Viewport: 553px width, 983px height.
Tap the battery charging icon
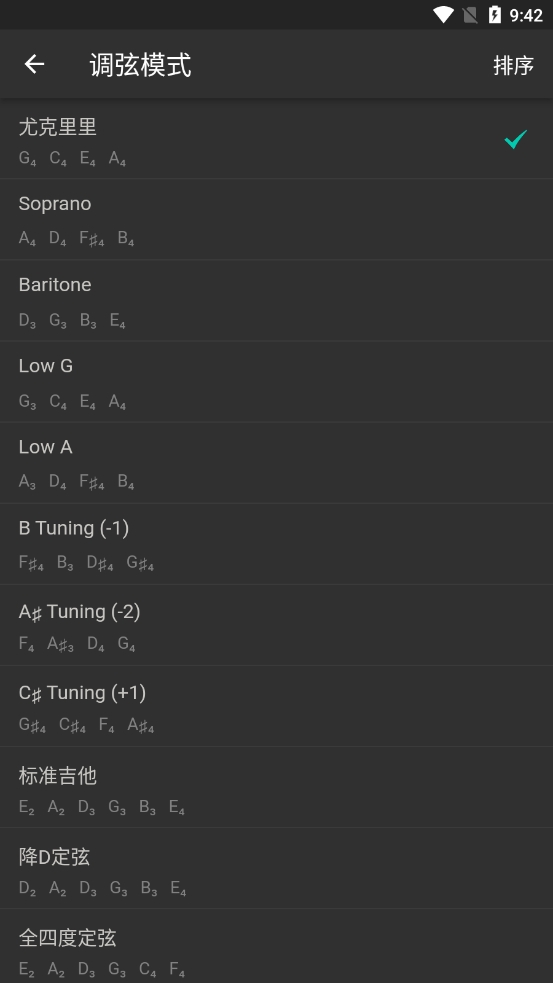click(x=495, y=15)
